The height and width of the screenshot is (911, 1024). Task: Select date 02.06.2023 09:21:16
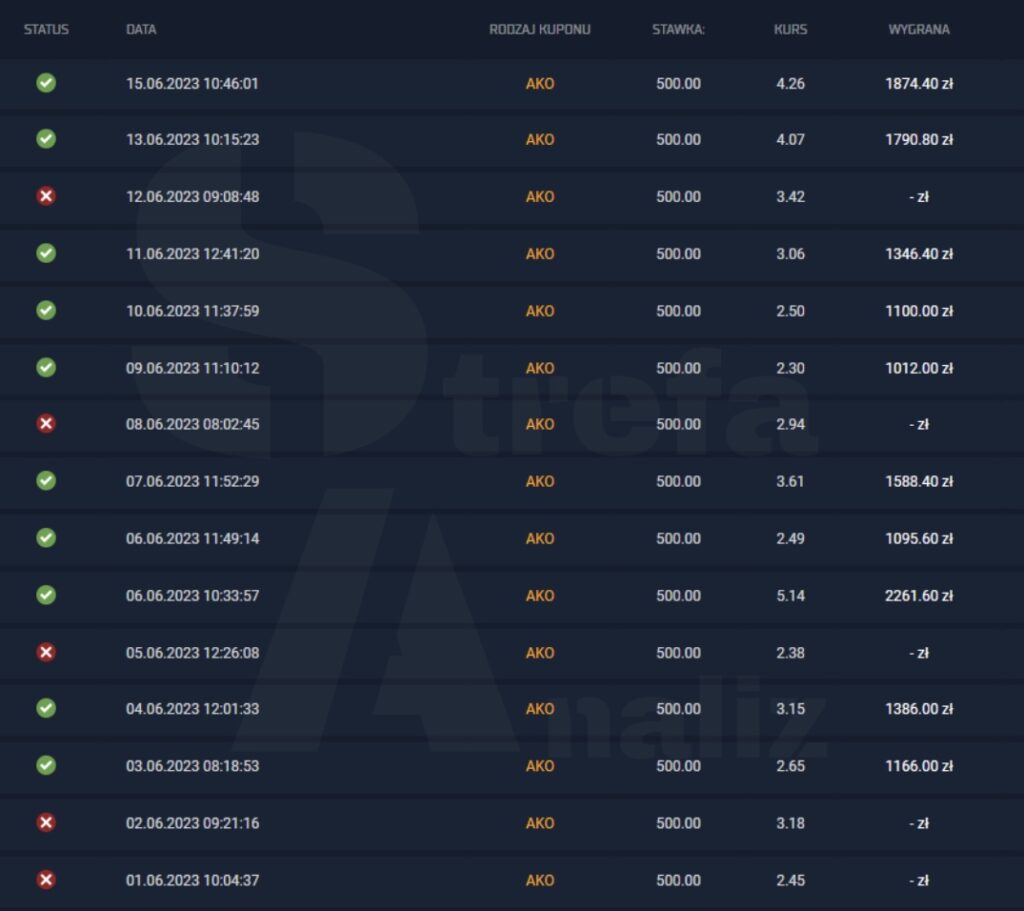pyautogui.click(x=192, y=823)
